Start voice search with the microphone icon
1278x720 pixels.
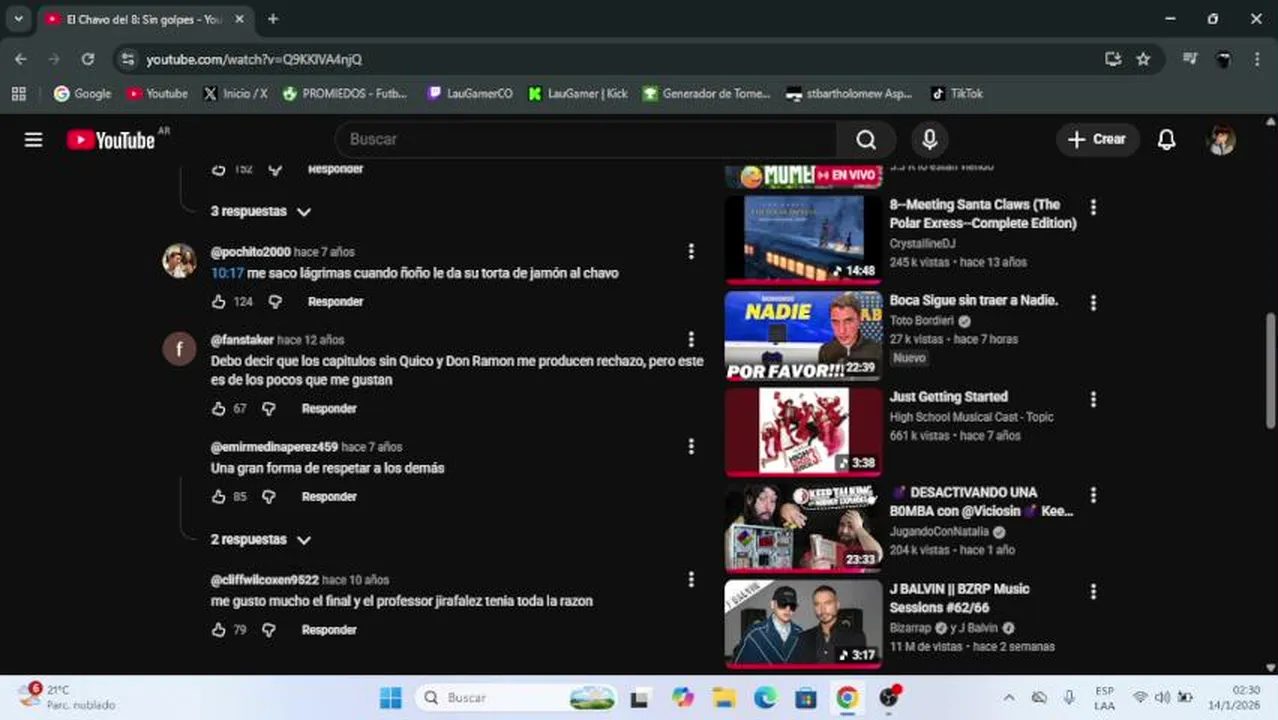click(929, 140)
